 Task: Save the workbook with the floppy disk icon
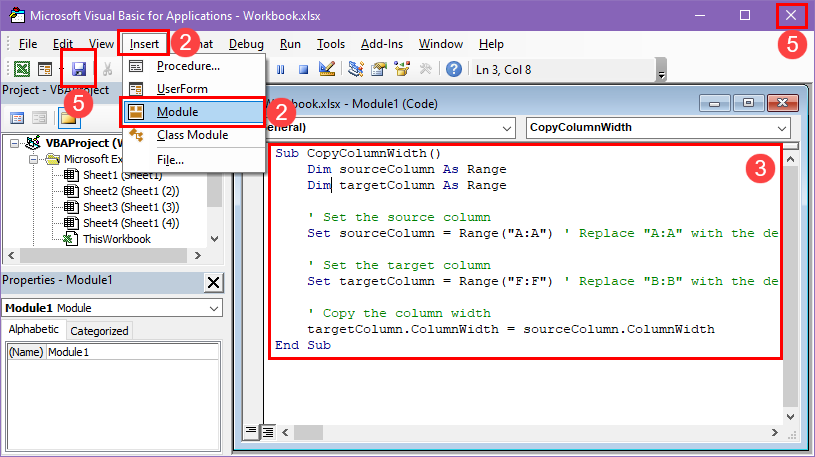[79, 69]
